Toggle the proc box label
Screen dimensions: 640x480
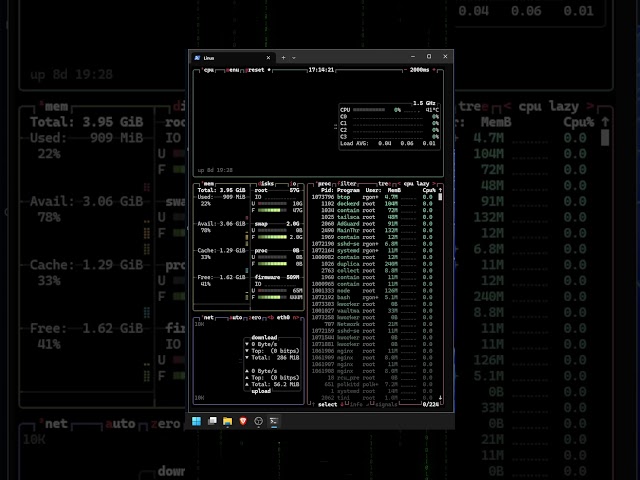[x=324, y=184]
